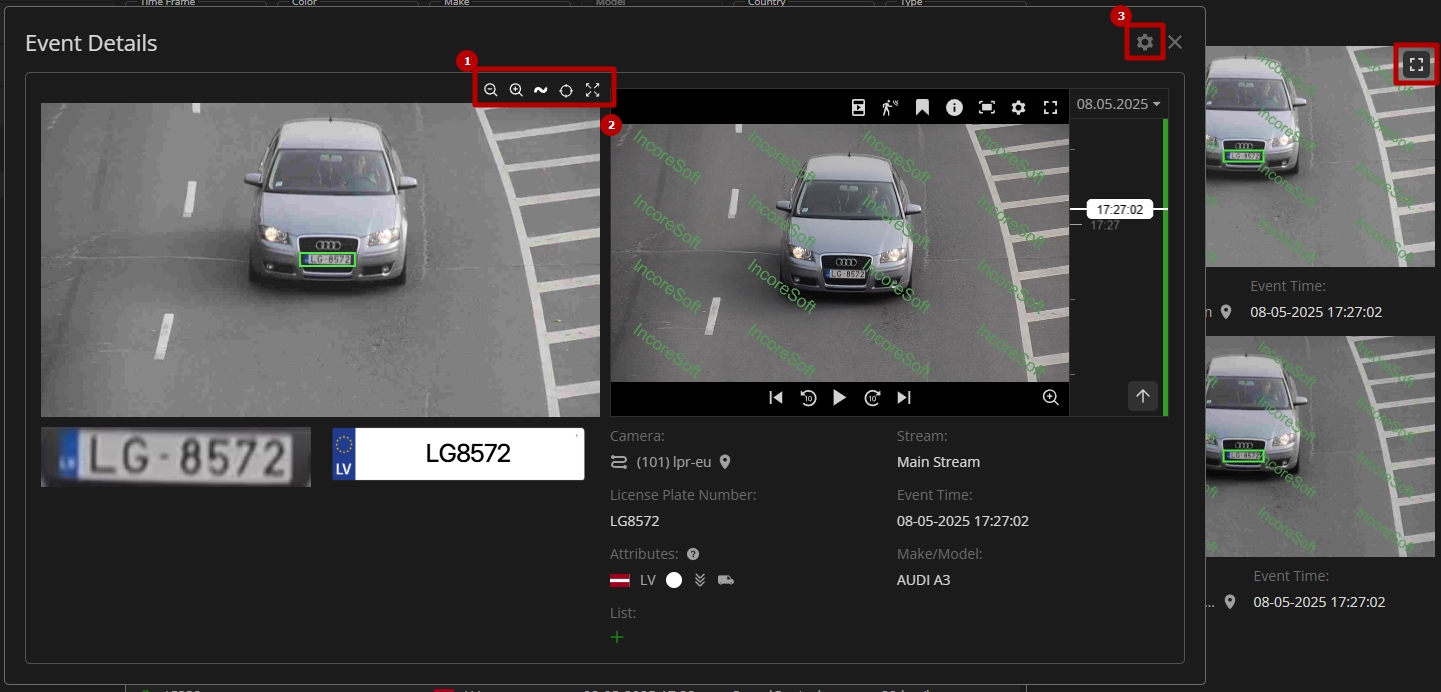The height and width of the screenshot is (692, 1441).
Task: Click the cropped LG-8572 plate photo
Action: point(176,458)
